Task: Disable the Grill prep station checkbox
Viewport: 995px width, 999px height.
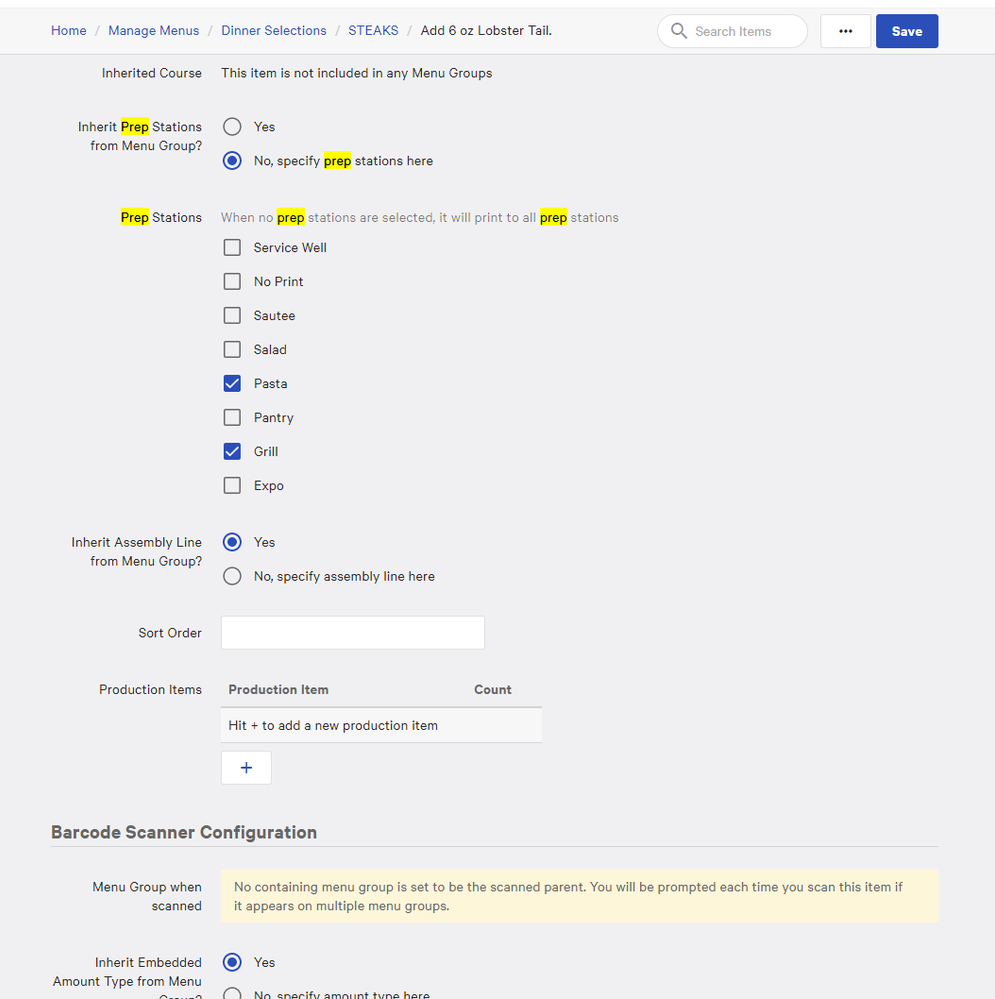Action: [232, 452]
